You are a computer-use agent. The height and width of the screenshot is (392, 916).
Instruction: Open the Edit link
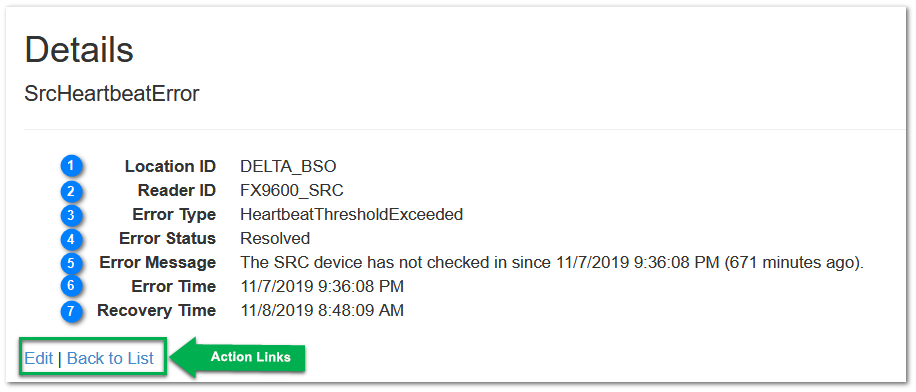pos(39,358)
